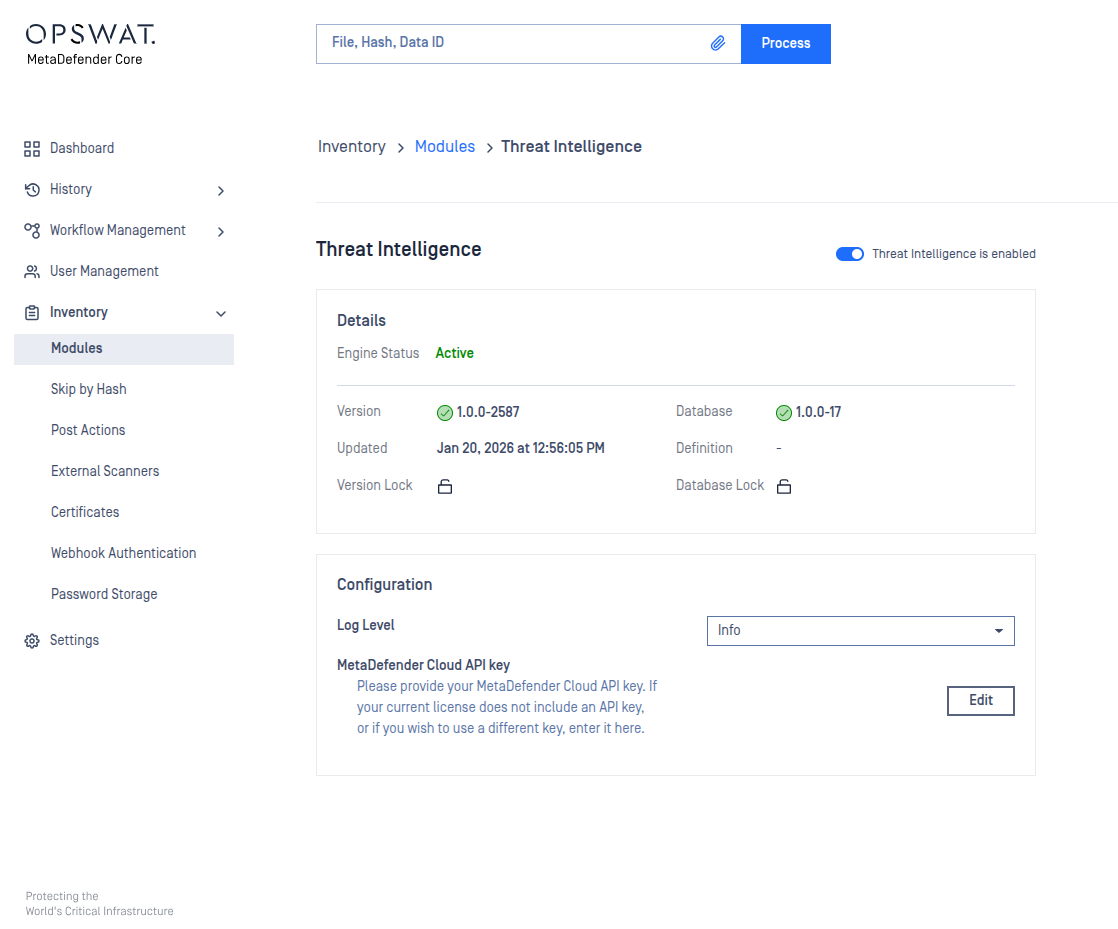Go to Modules breadcrumb link
This screenshot has width=1118, height=929.
445,147
